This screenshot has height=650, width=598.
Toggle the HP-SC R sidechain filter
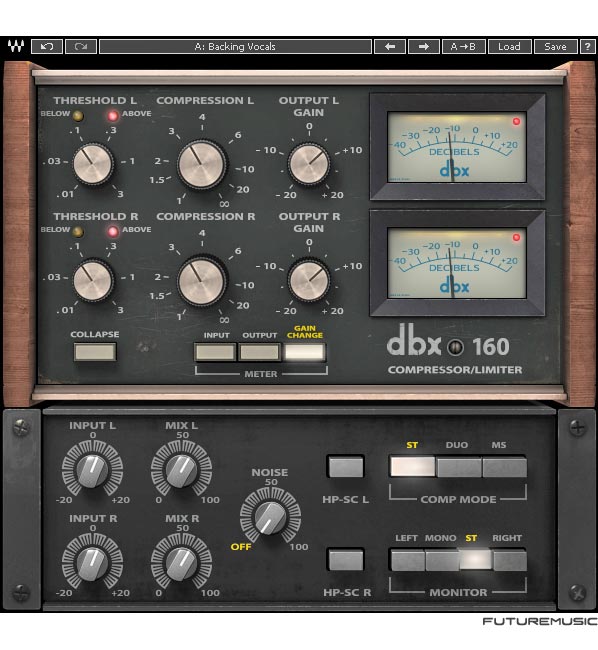346,560
